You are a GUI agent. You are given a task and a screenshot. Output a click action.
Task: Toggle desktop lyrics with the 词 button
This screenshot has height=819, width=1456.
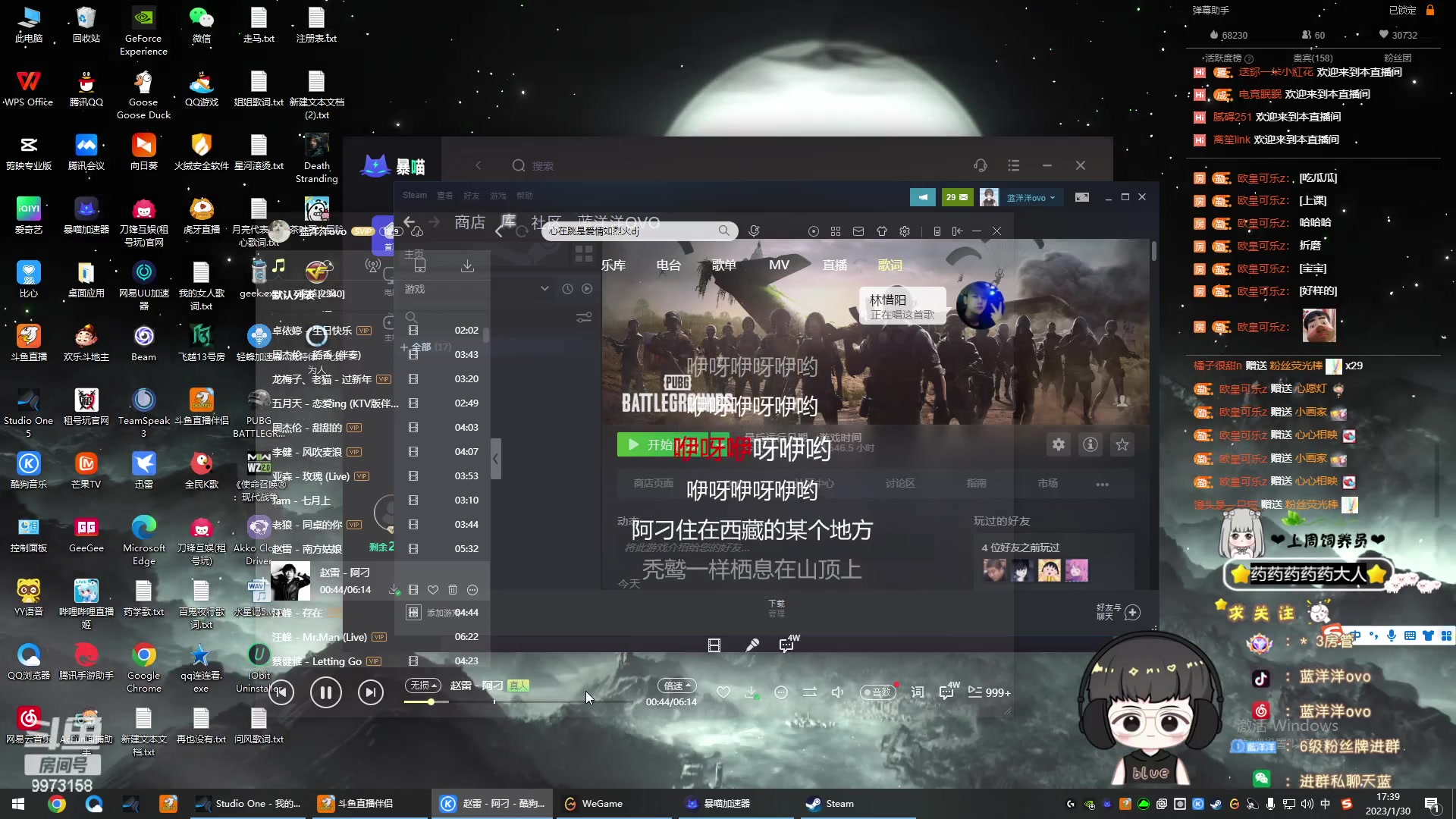pos(918,692)
